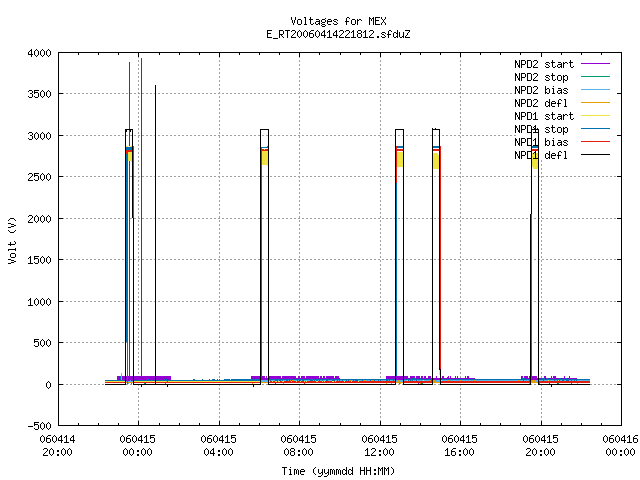Screen dimensions: 640x480
Task: Click the -500 y-axis tick label
Action: tap(39, 426)
